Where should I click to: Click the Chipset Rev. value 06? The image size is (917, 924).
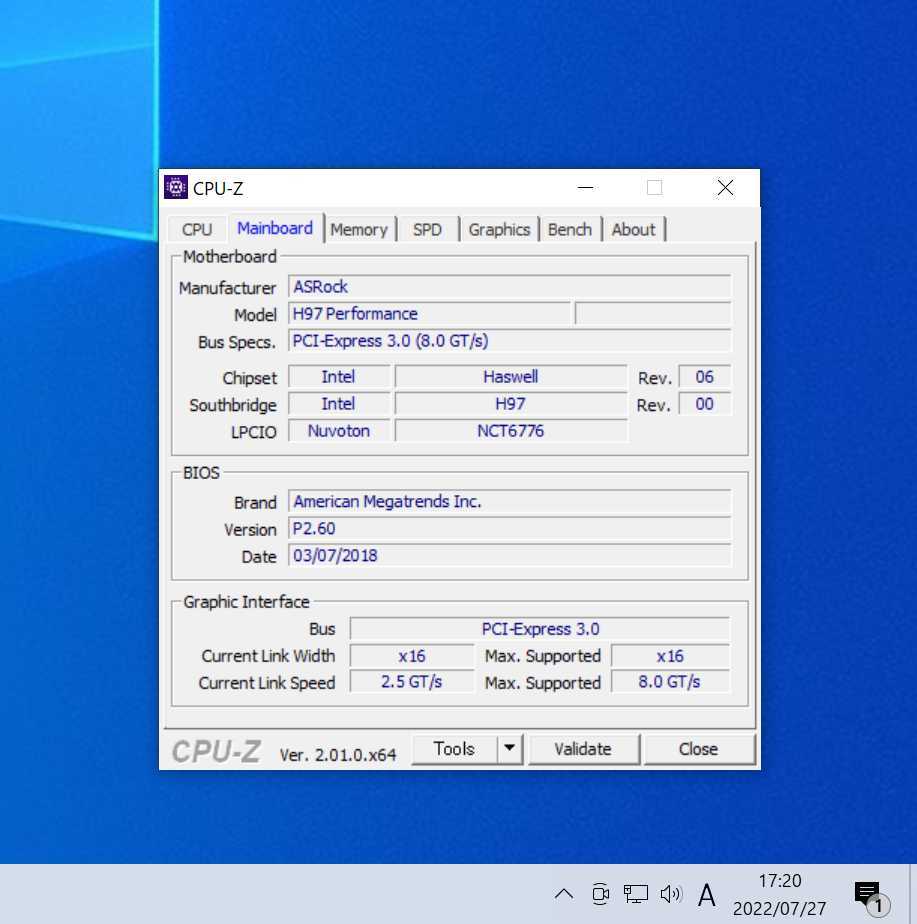pos(705,377)
